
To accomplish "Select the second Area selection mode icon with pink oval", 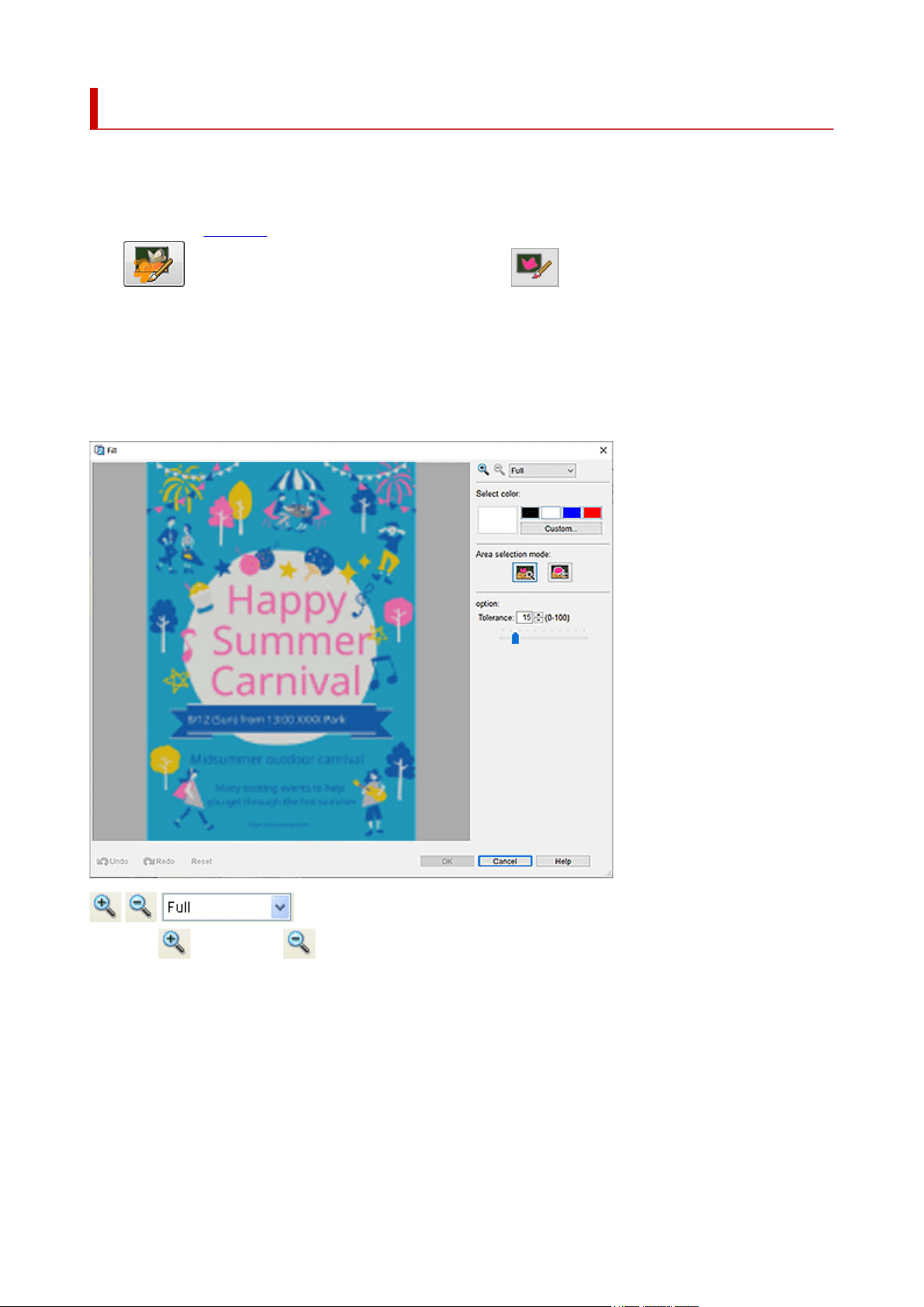I will coord(560,573).
